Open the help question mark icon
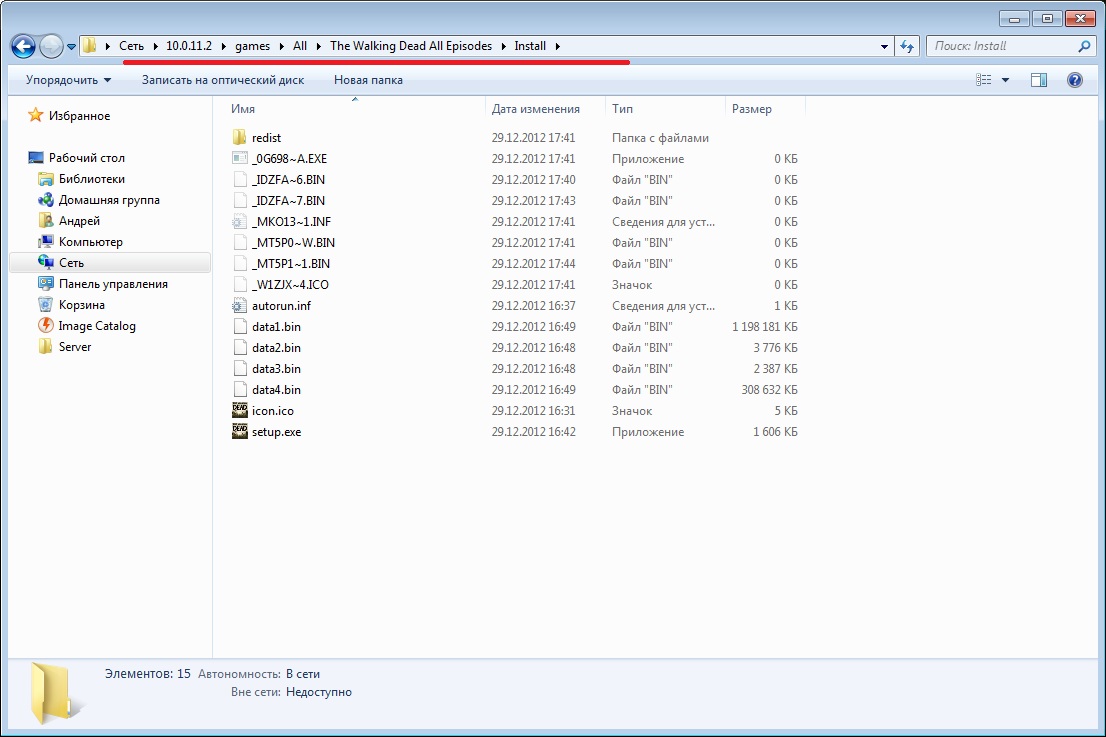The height and width of the screenshot is (737, 1106). coord(1075,80)
